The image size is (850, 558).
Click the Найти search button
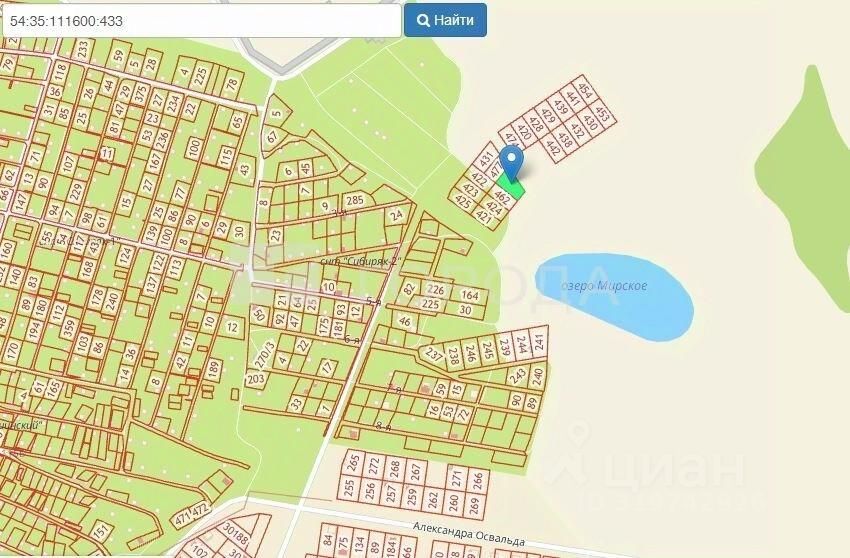click(445, 21)
